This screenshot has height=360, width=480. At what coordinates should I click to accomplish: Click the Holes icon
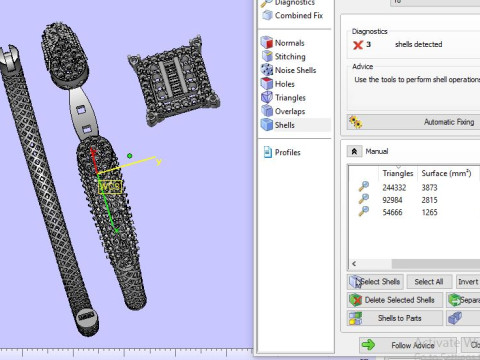pyautogui.click(x=267, y=84)
